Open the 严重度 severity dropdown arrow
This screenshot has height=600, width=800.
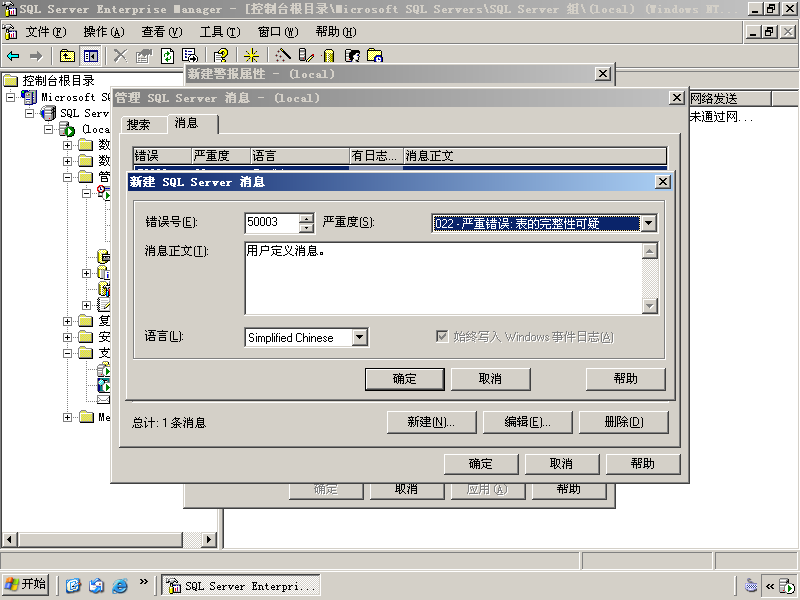coord(648,223)
